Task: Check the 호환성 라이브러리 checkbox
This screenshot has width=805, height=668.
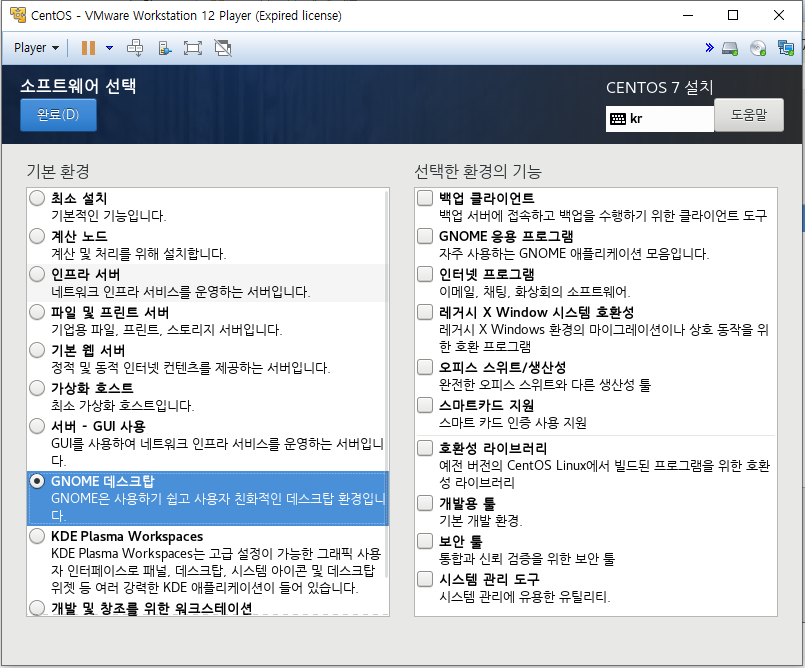Action: click(425, 448)
